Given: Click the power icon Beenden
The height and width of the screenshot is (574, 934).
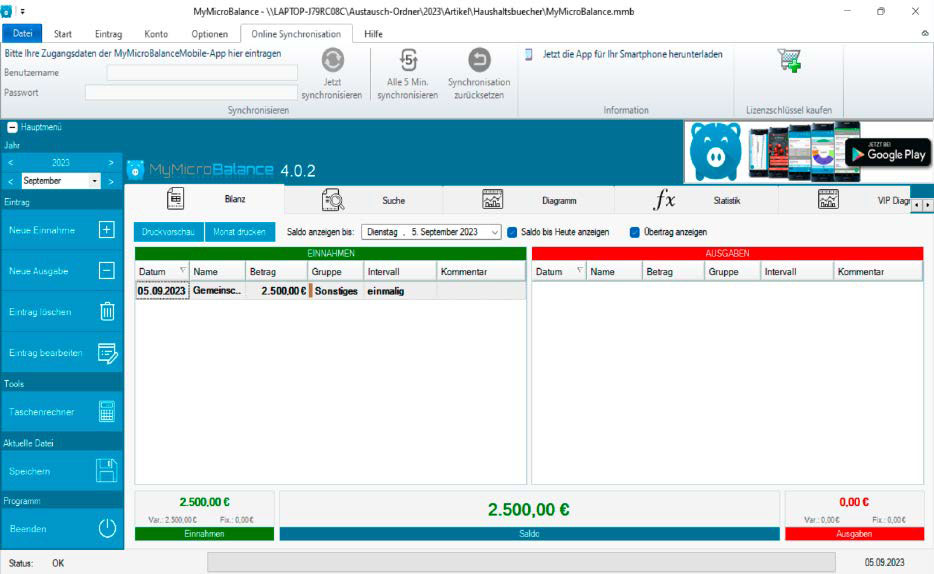Looking at the screenshot, I should pyautogui.click(x=107, y=528).
